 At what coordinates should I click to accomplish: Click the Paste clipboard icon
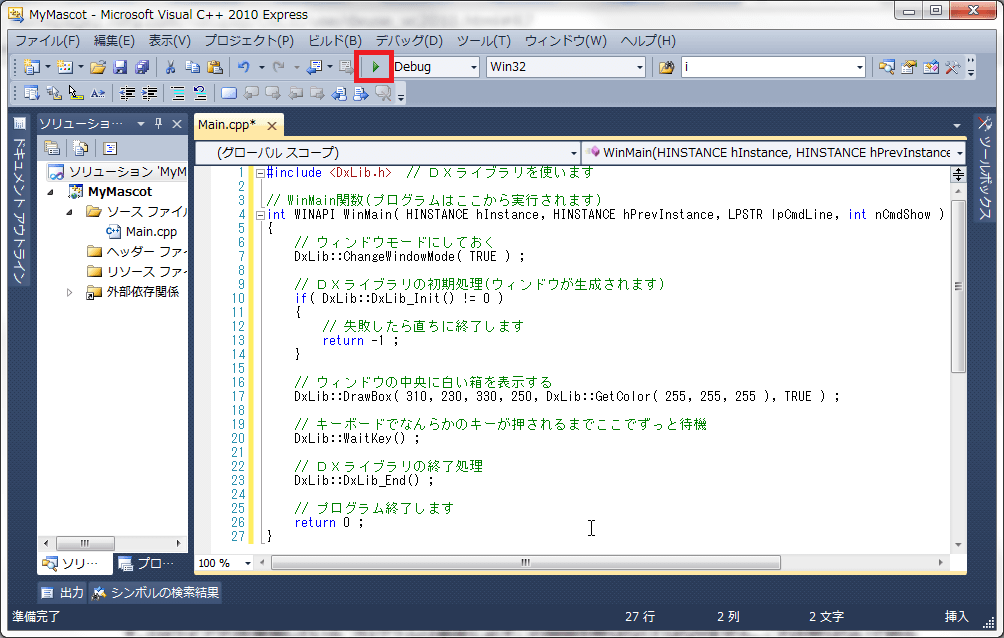tap(215, 67)
